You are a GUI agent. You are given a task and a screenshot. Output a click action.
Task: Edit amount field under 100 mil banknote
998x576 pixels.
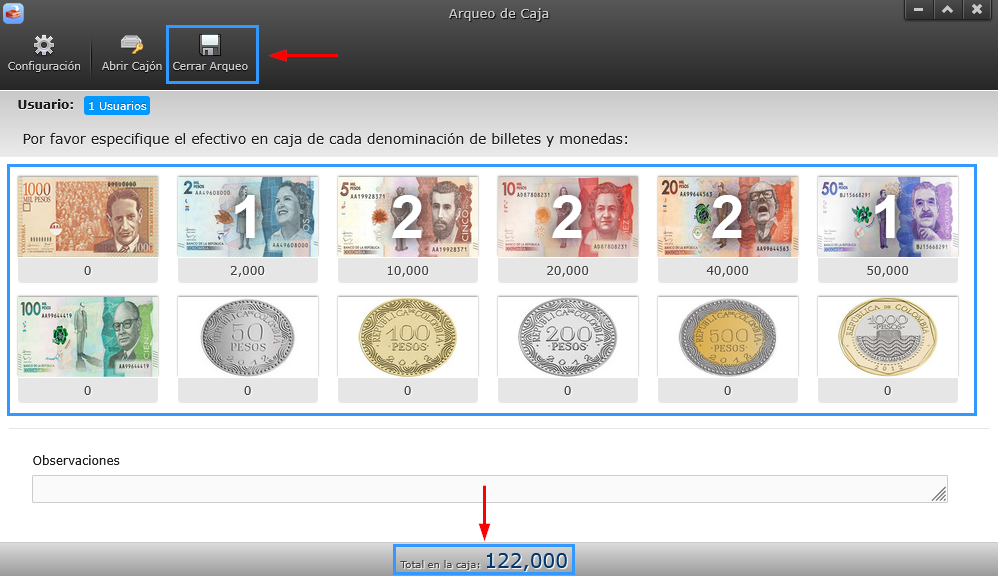88,390
